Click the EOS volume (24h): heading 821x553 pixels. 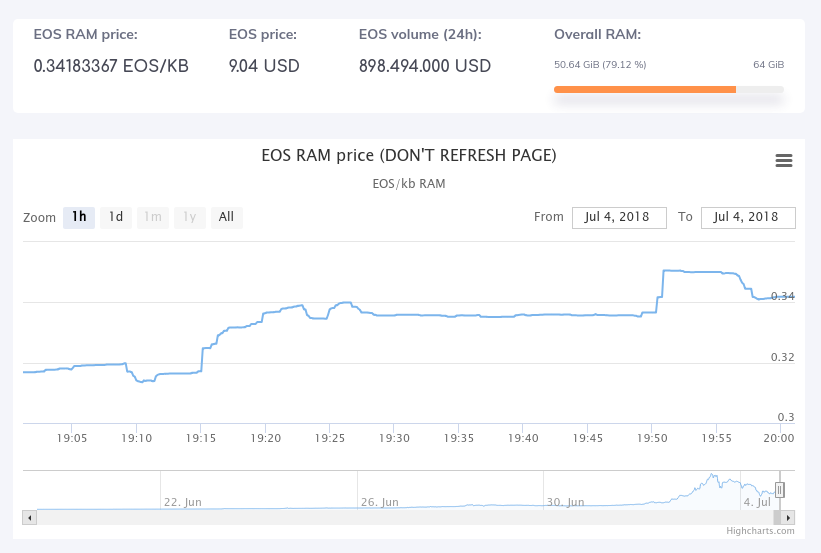[x=420, y=35]
